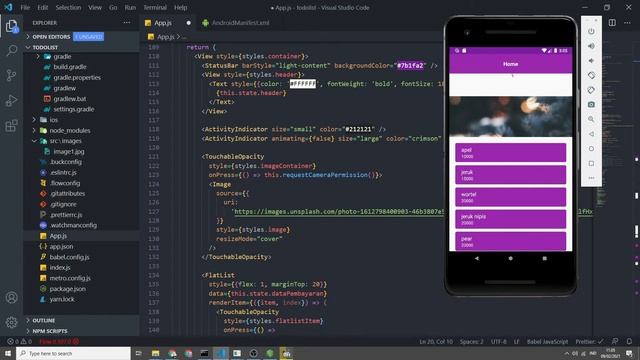640x360 pixels.
Task: Click errors and warnings status indicator
Action: coord(19,341)
